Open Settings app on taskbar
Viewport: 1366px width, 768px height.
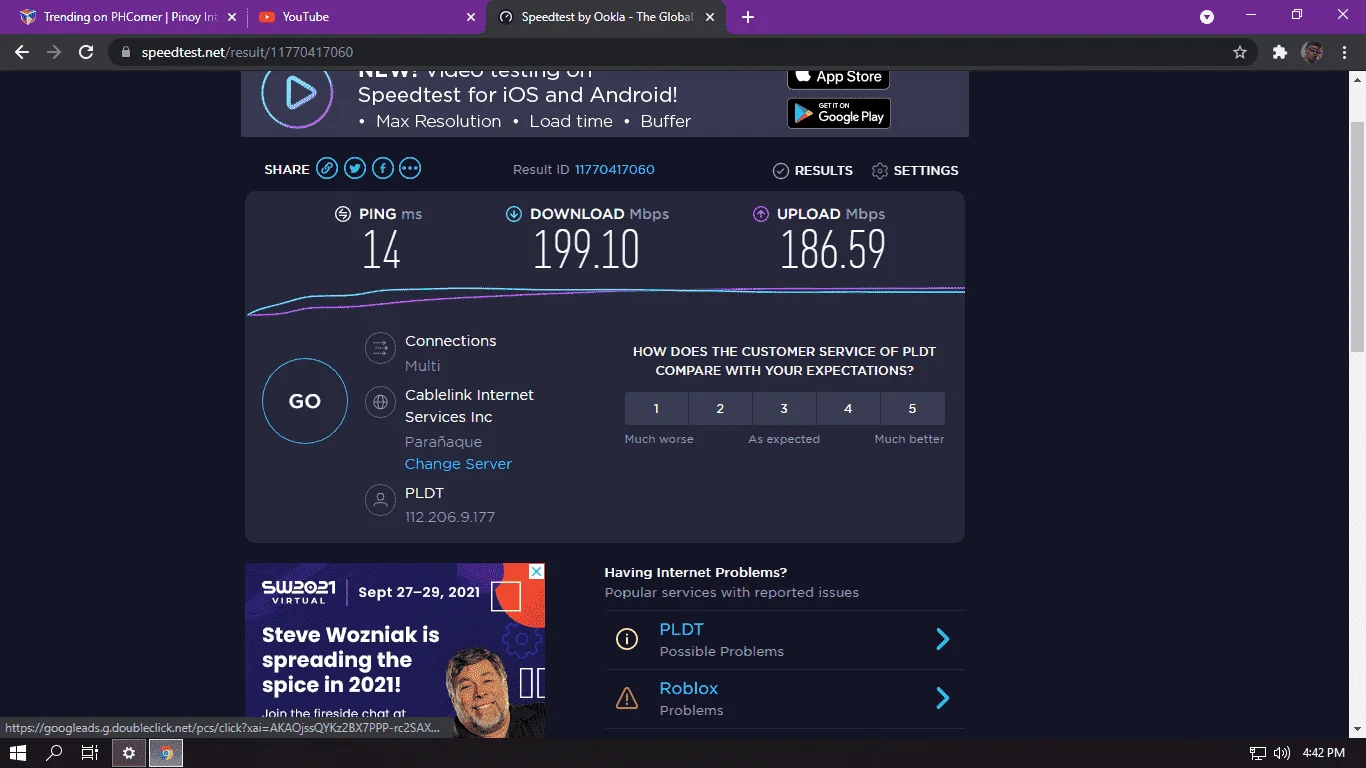point(128,753)
